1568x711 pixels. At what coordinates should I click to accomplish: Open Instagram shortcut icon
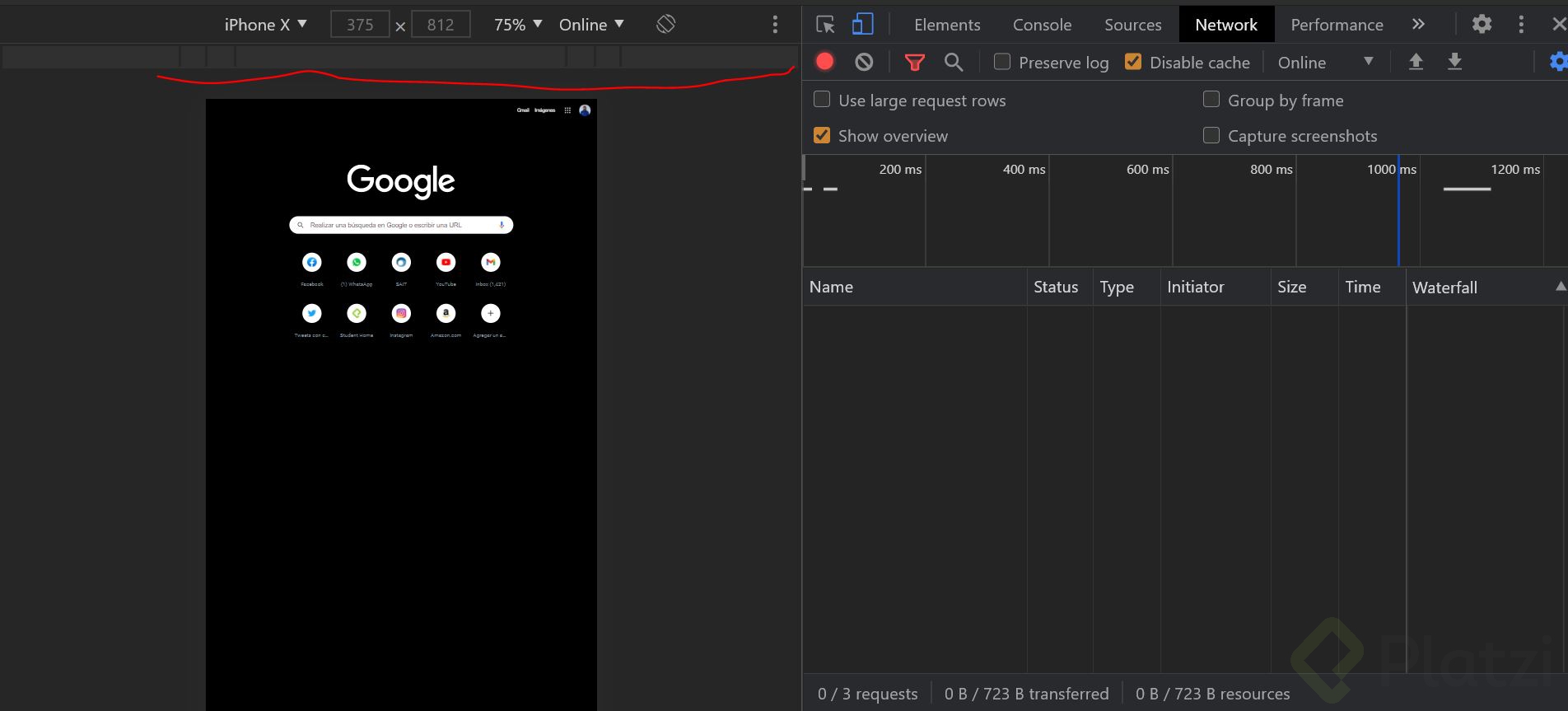pyautogui.click(x=401, y=314)
